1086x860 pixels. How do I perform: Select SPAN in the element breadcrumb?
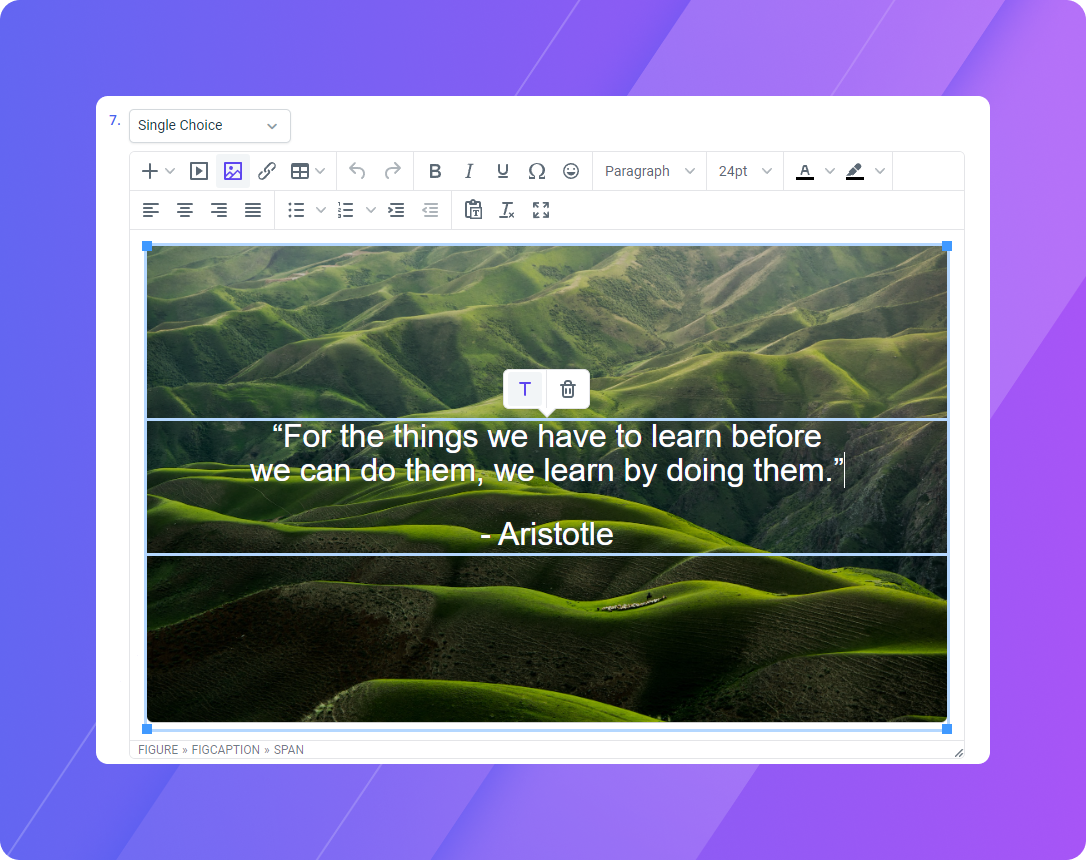click(x=290, y=749)
